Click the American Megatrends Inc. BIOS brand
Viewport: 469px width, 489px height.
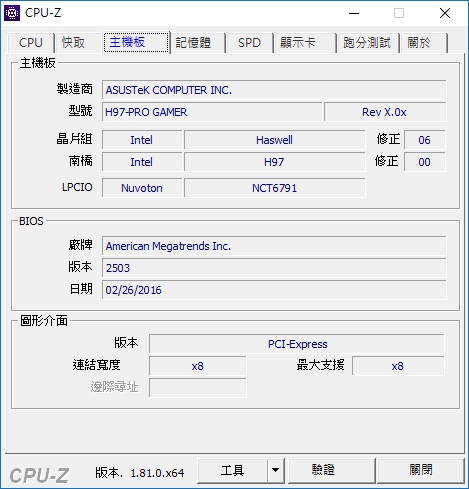pos(274,246)
